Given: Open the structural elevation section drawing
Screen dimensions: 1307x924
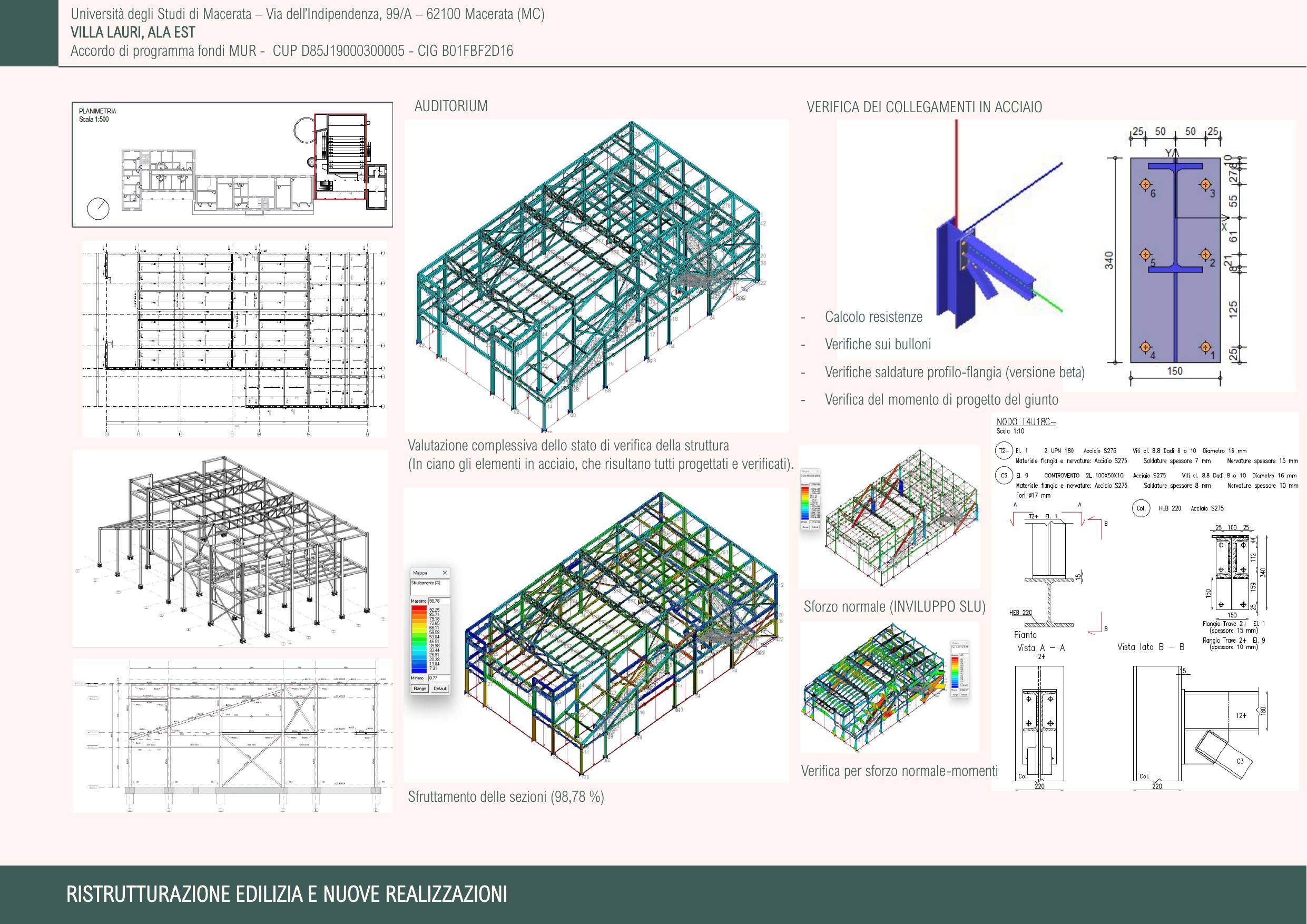Looking at the screenshot, I should pyautogui.click(x=232, y=735).
